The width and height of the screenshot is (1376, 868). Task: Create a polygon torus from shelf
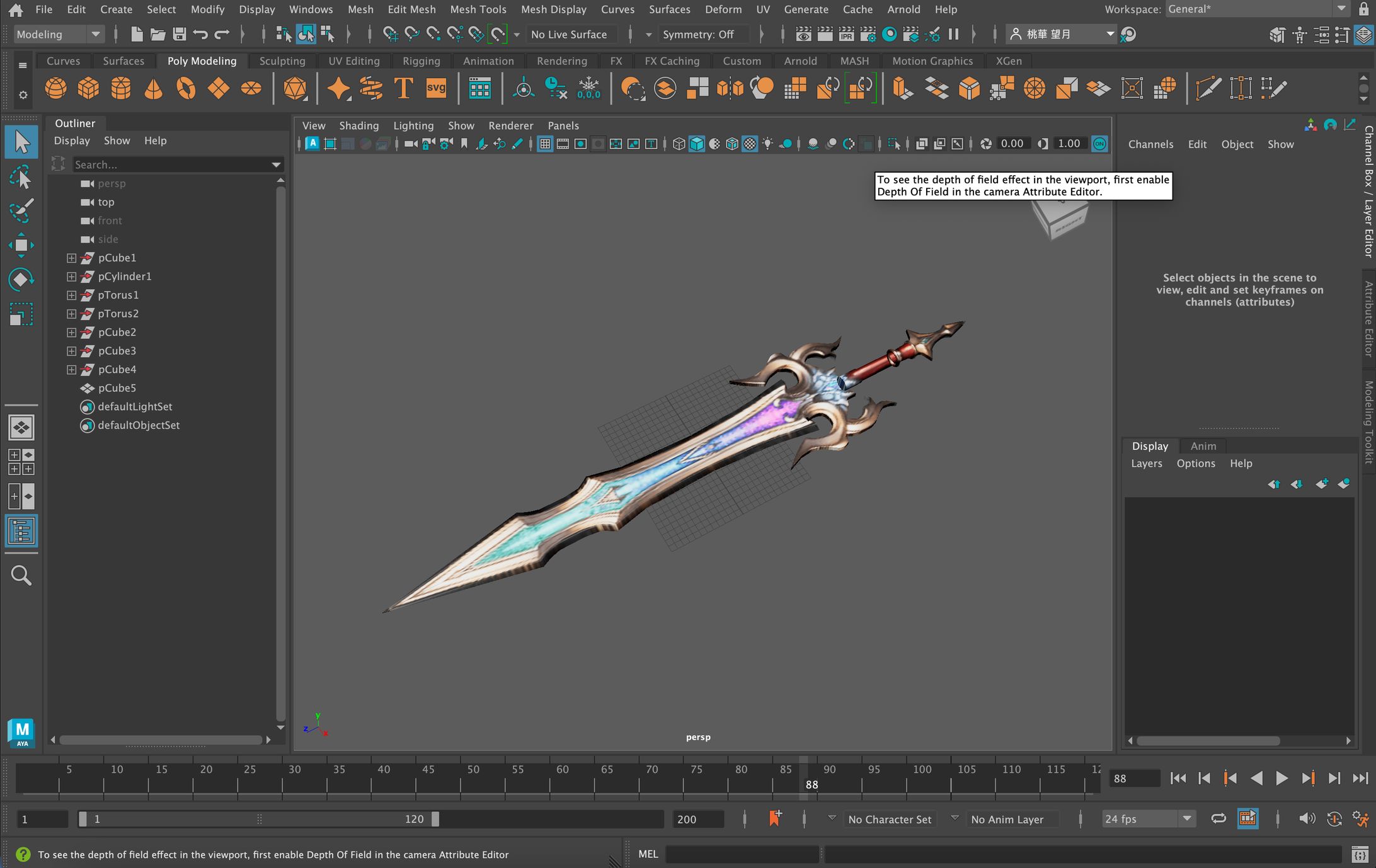coord(186,88)
